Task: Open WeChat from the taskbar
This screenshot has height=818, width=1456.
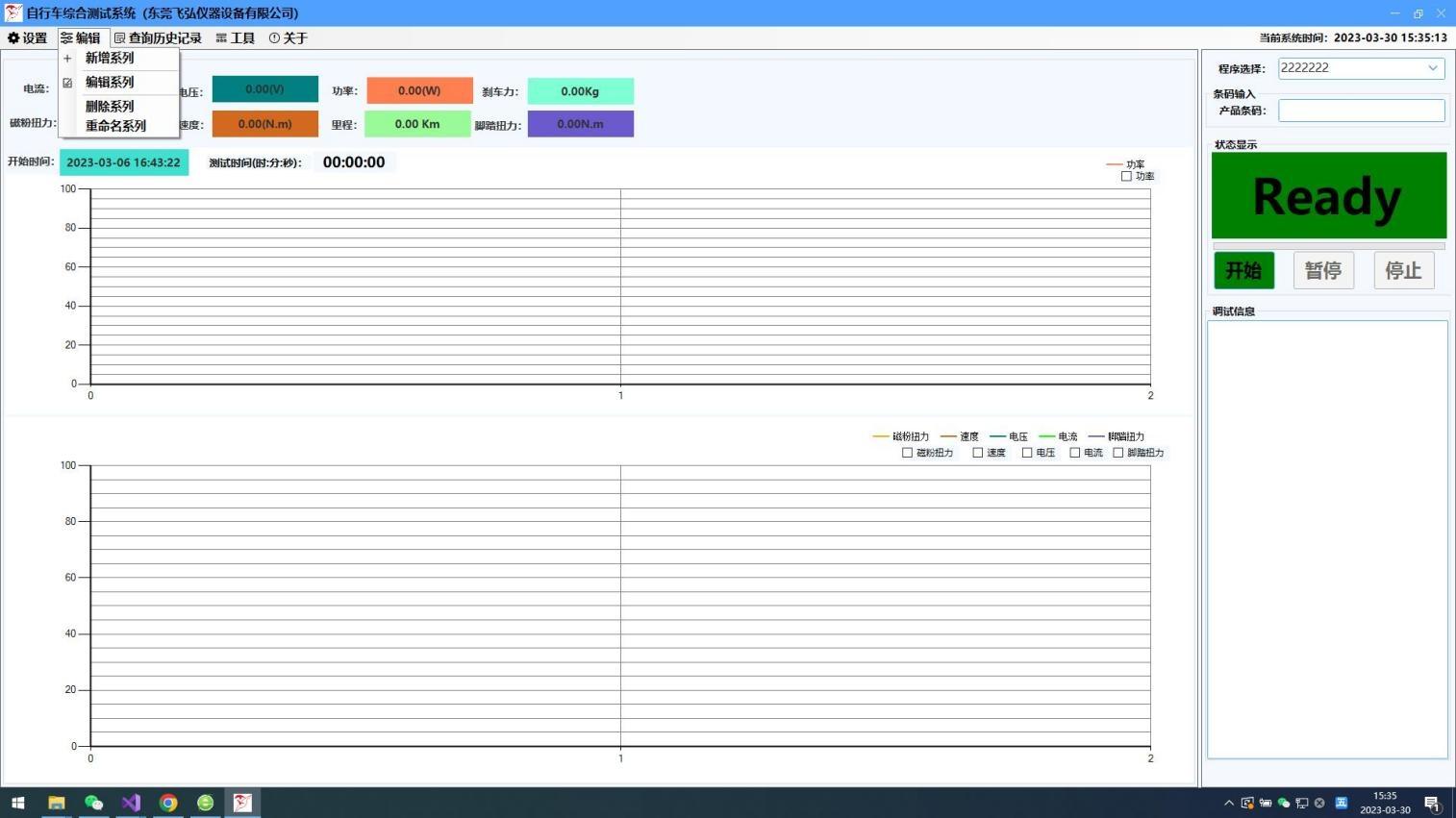Action: 93,803
